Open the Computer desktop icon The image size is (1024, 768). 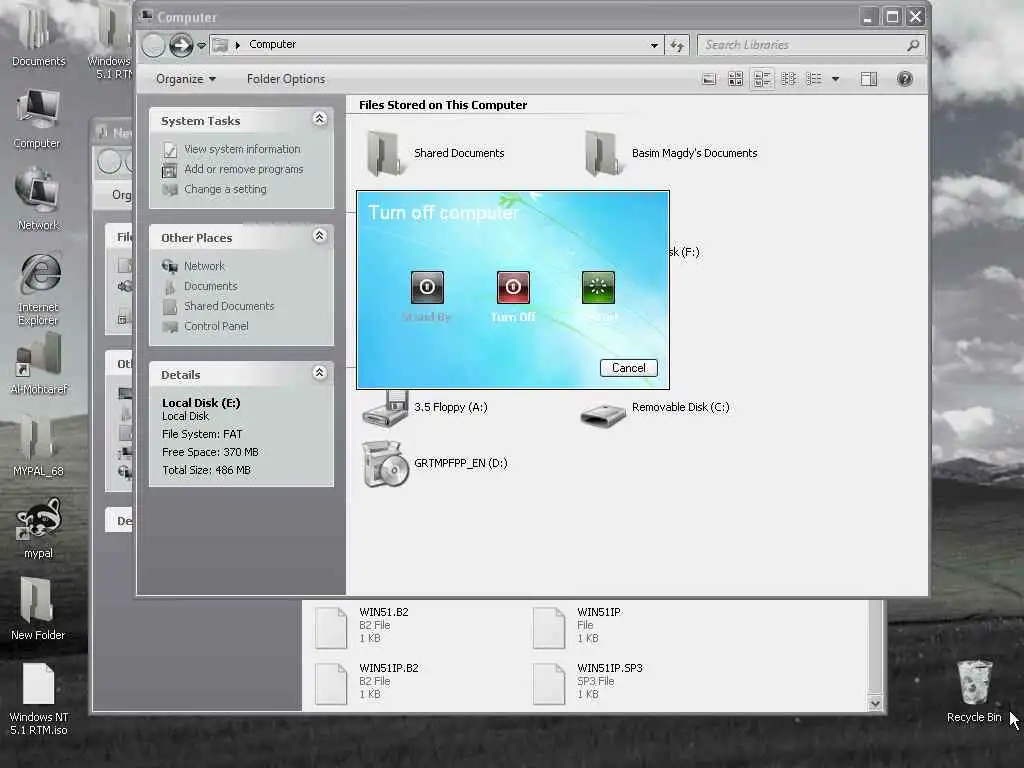coord(37,119)
